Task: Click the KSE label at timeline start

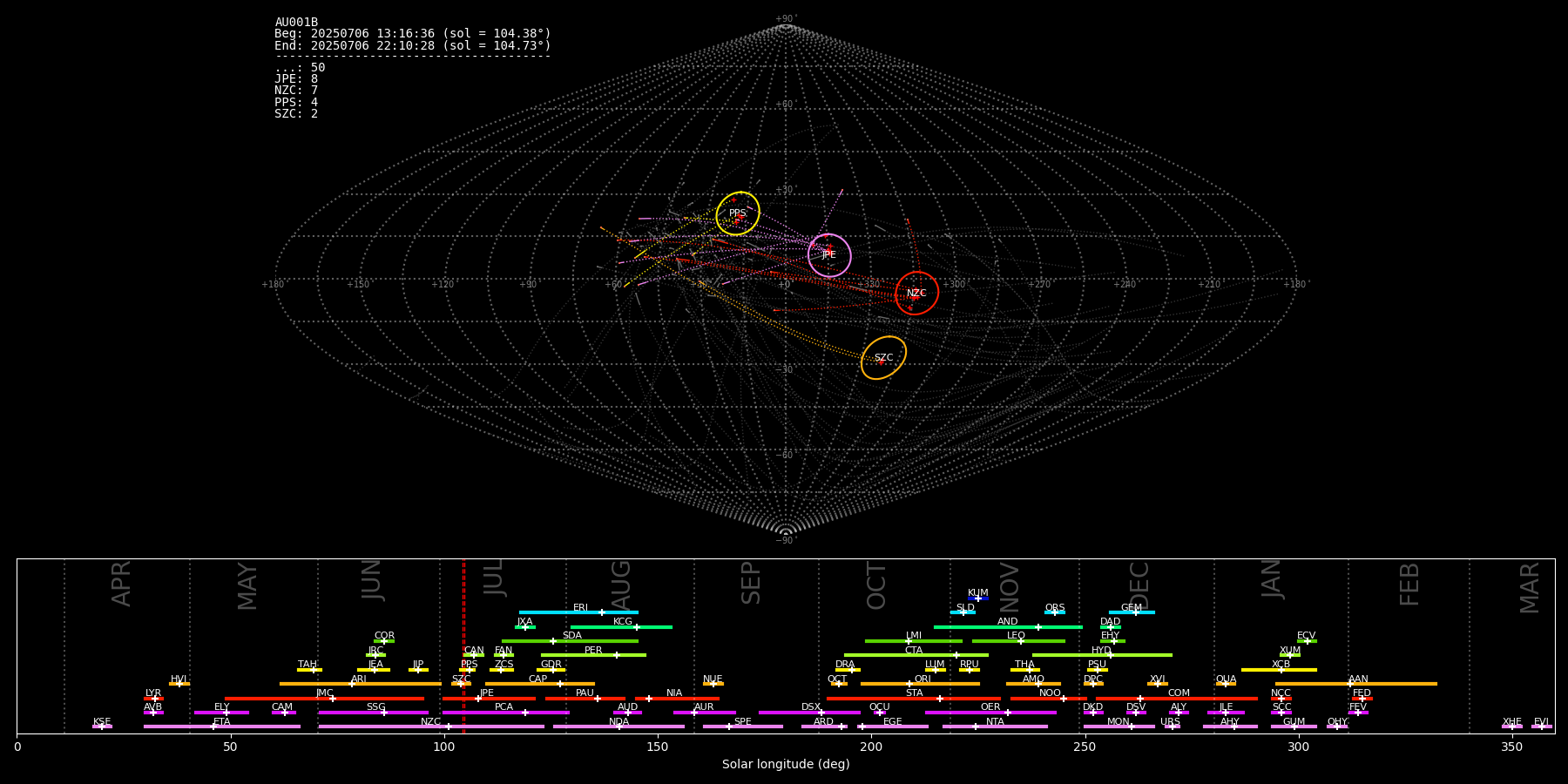Action: pyautogui.click(x=102, y=722)
